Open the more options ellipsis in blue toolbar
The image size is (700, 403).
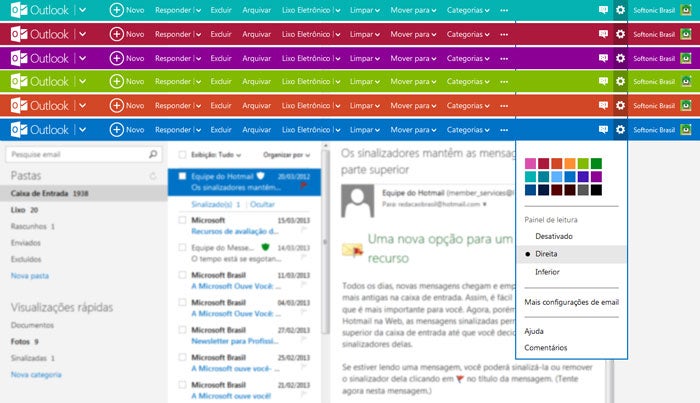pos(503,130)
